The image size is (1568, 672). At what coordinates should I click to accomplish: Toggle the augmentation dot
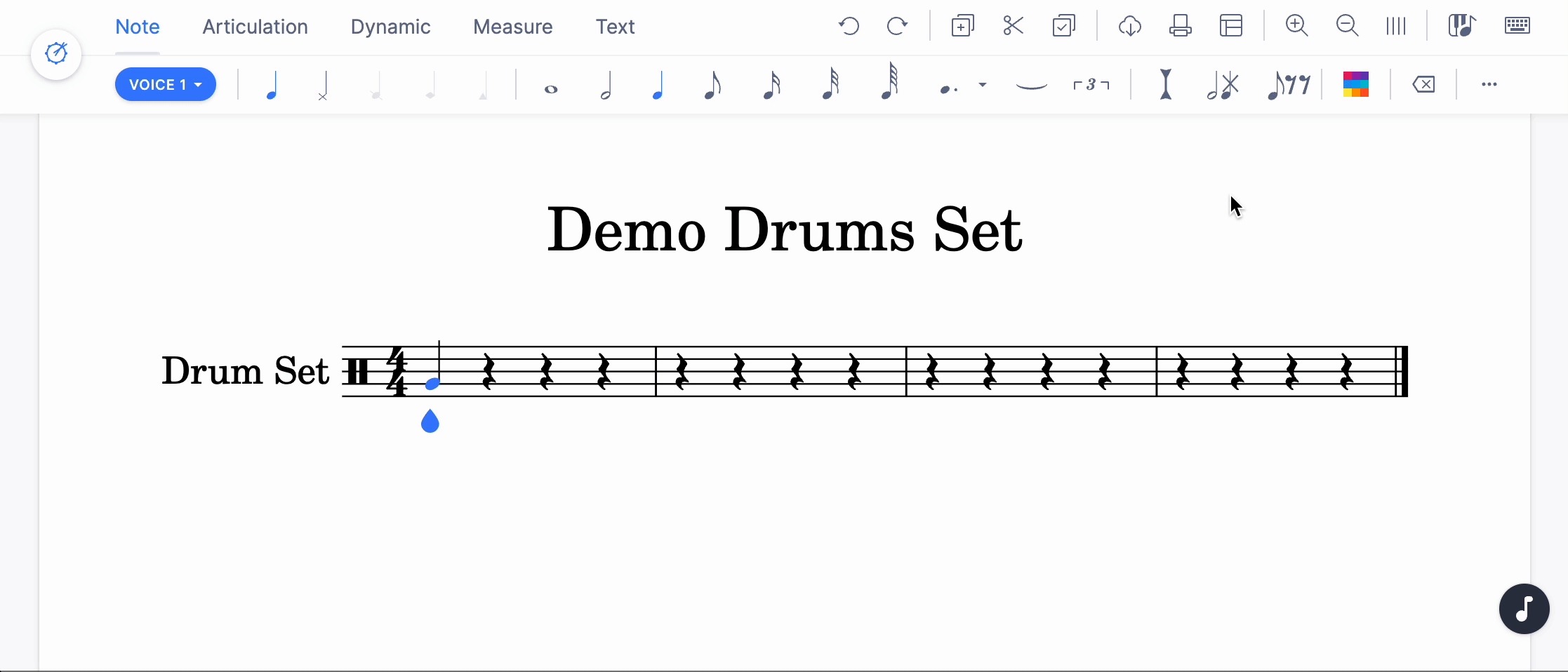coord(946,87)
